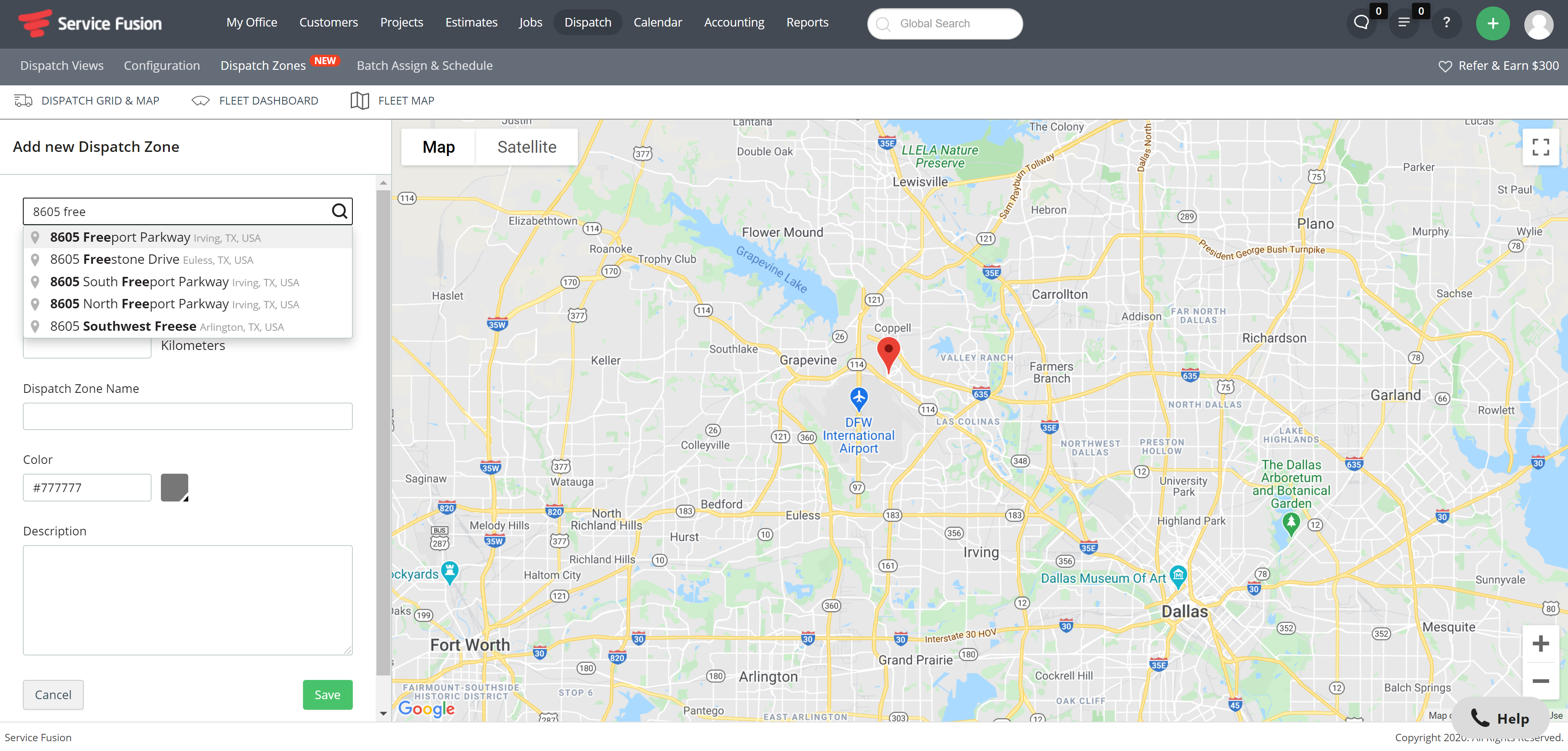
Task: Click the form panel scrollbar
Action: coord(383,432)
